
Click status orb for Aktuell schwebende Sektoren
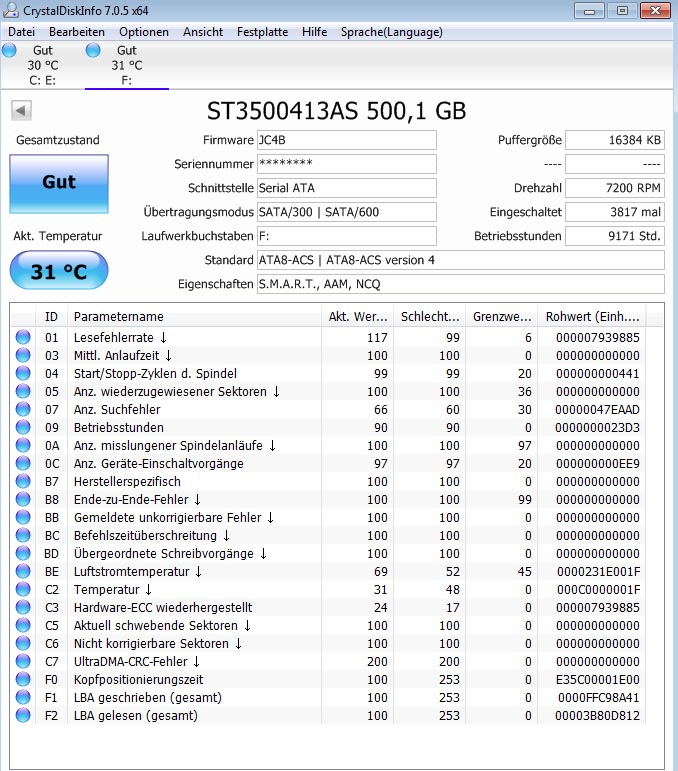point(23,625)
